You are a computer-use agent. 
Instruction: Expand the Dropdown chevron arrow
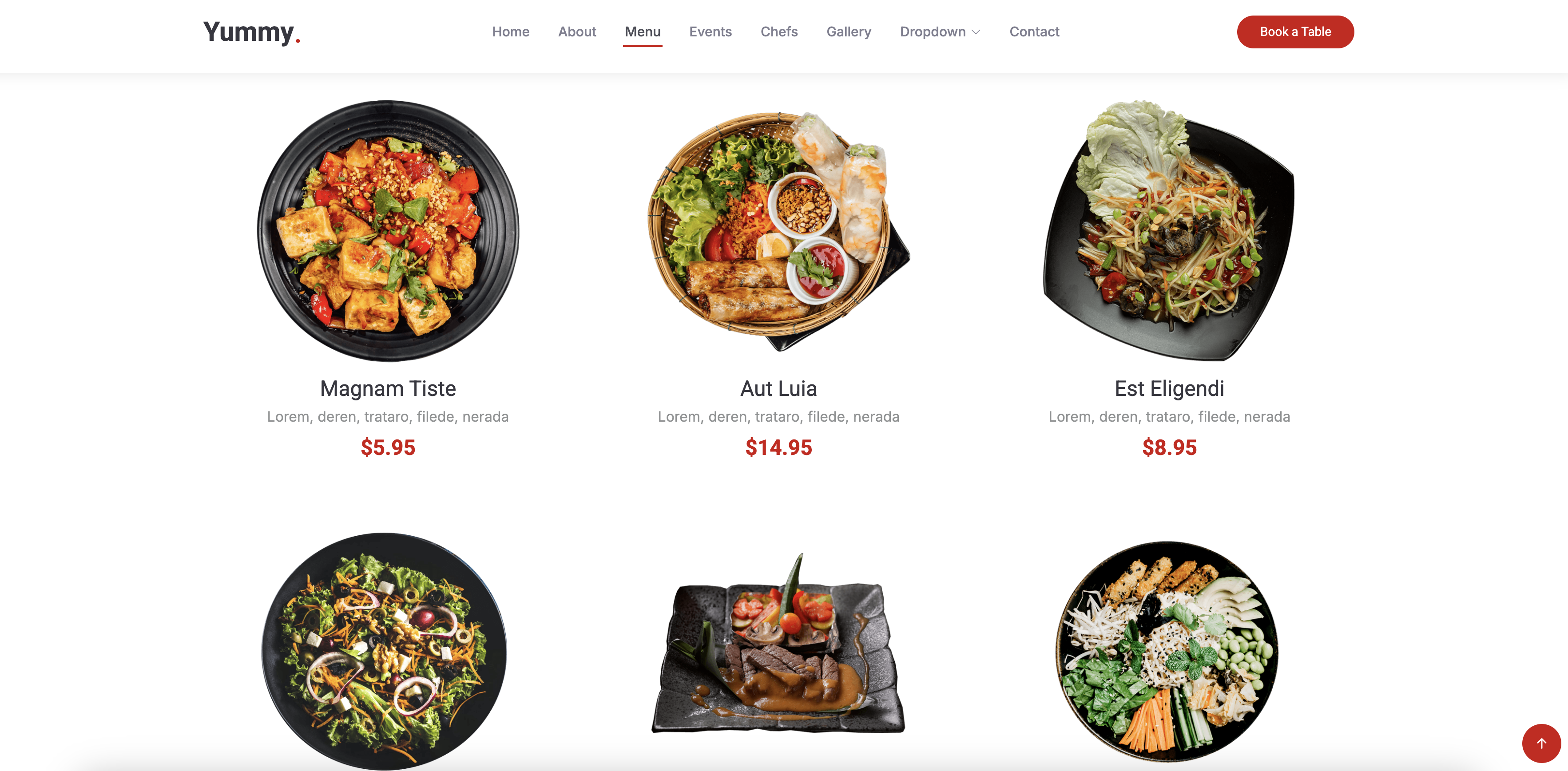point(977,32)
